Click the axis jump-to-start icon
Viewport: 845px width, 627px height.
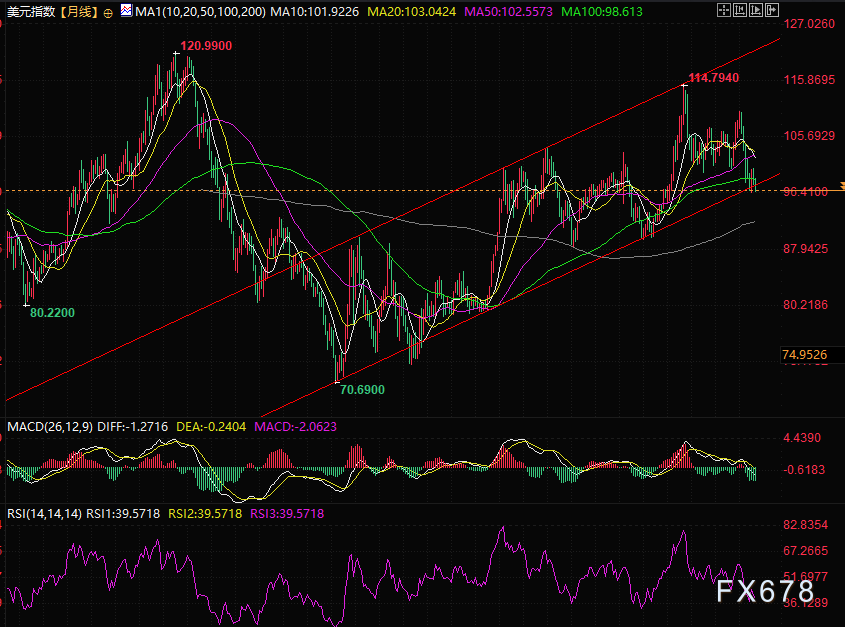pyautogui.click(x=740, y=10)
